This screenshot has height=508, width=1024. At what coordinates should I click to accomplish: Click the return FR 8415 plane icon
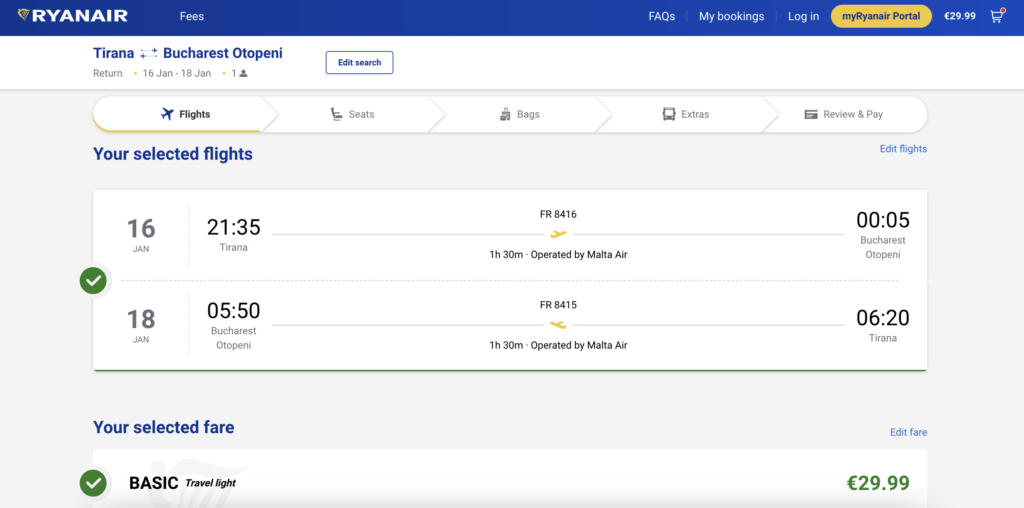pos(558,325)
